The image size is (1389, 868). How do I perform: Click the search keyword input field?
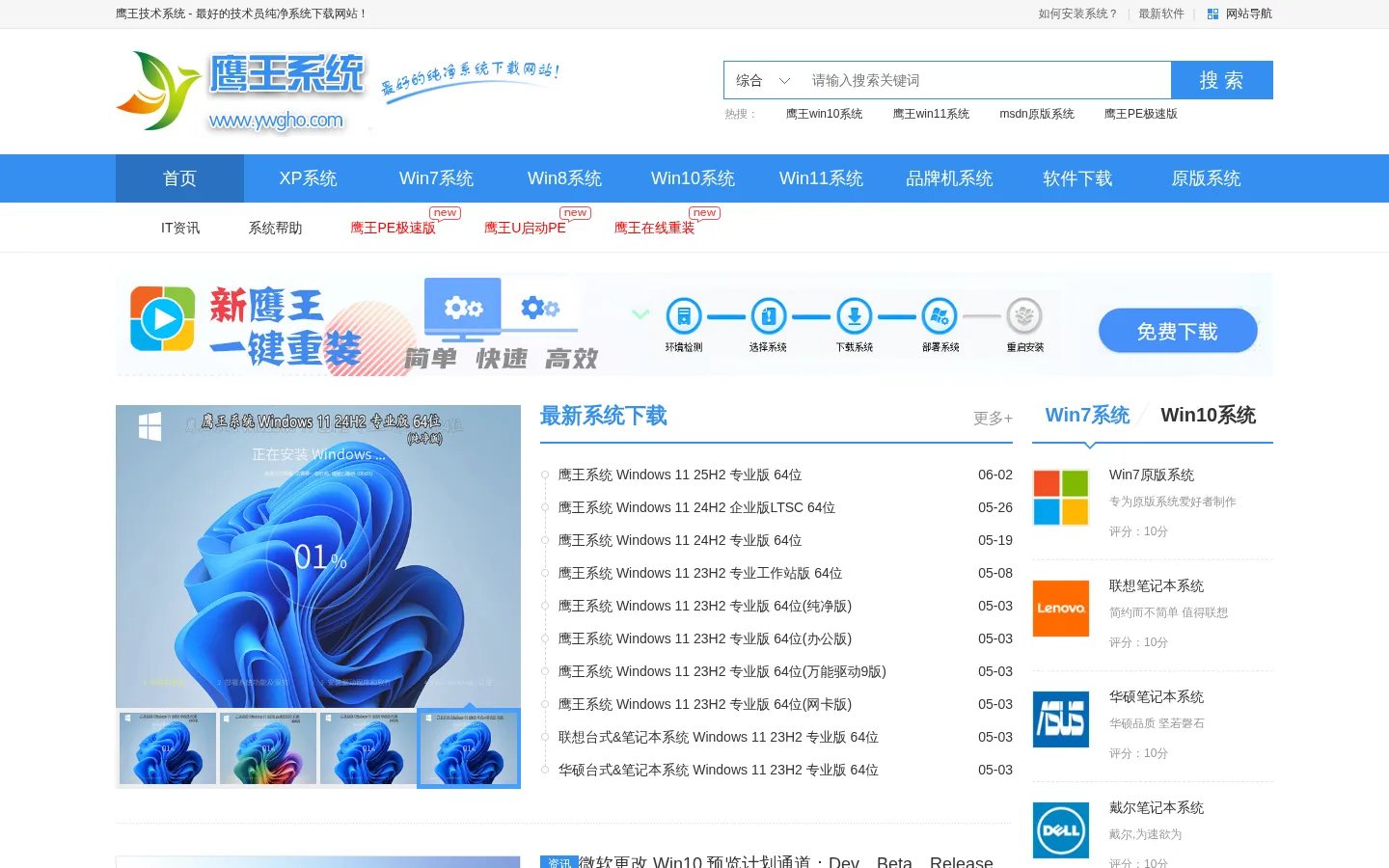coord(986,80)
